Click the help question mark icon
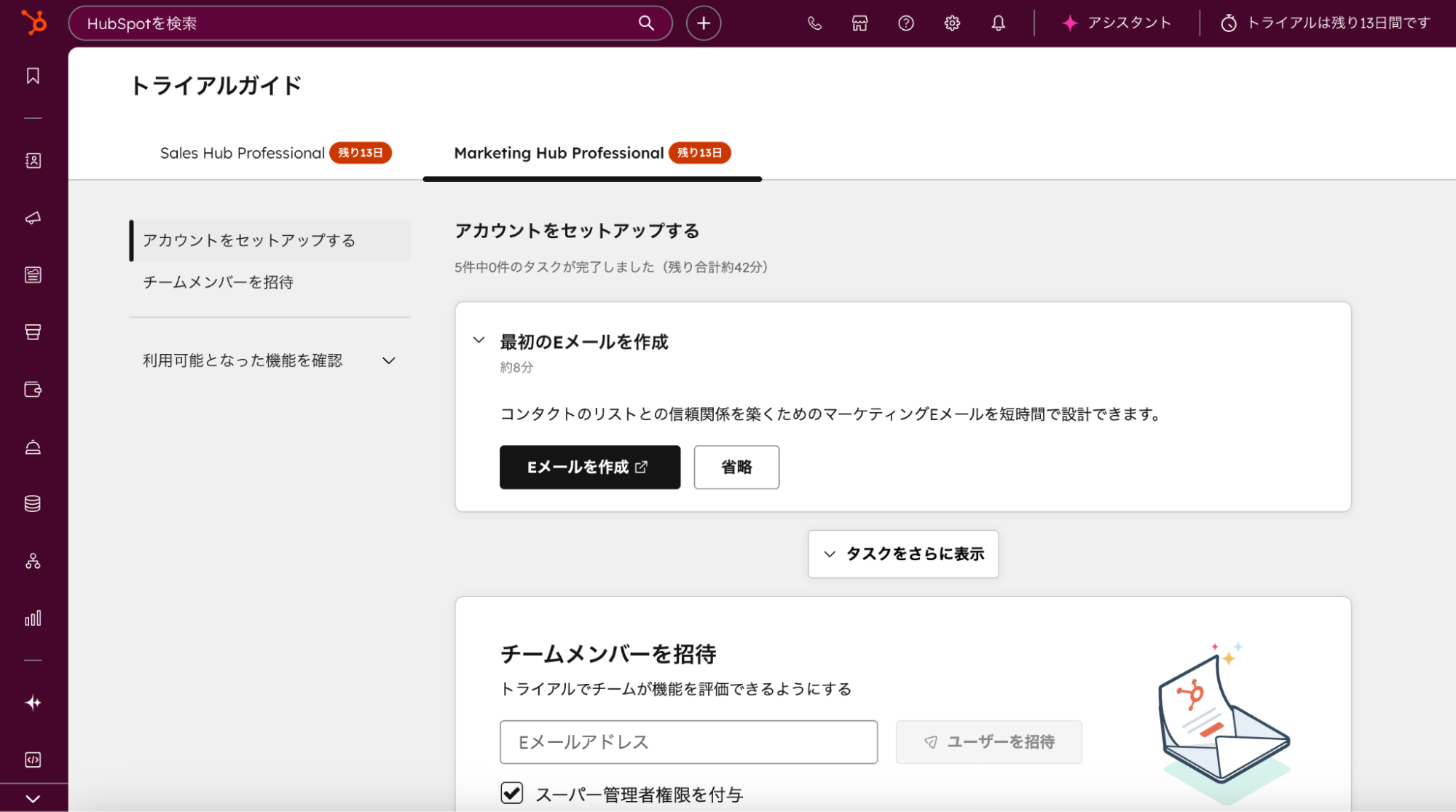1456x812 pixels. (905, 23)
